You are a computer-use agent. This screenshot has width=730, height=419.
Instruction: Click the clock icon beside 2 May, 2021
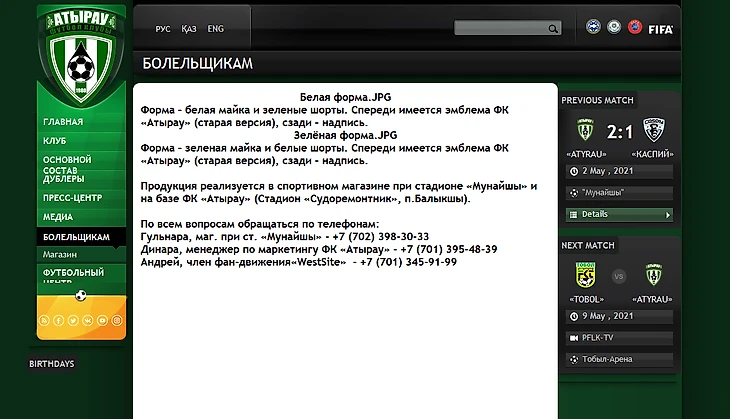click(x=574, y=171)
